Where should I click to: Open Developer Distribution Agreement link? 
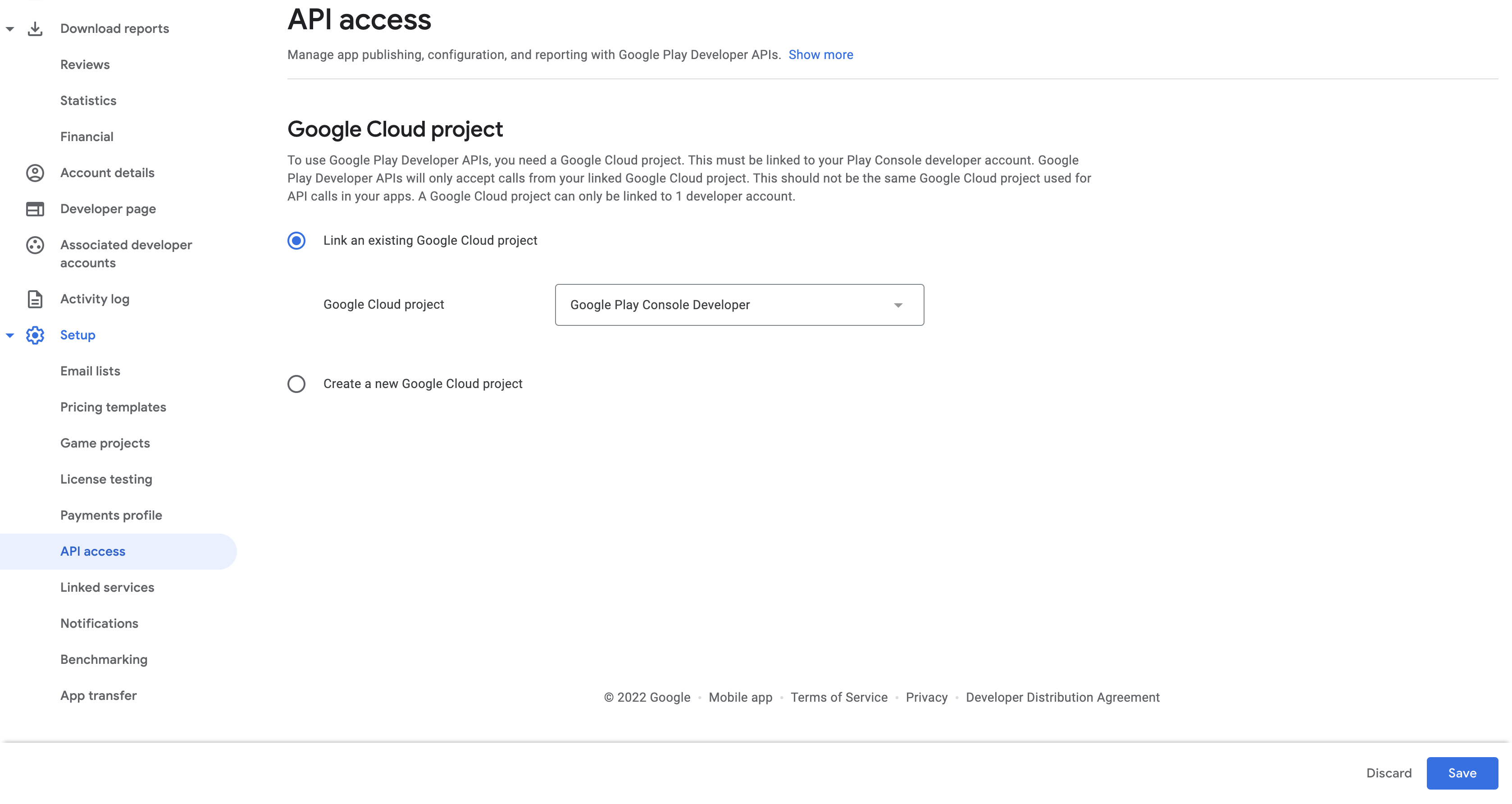click(1062, 697)
